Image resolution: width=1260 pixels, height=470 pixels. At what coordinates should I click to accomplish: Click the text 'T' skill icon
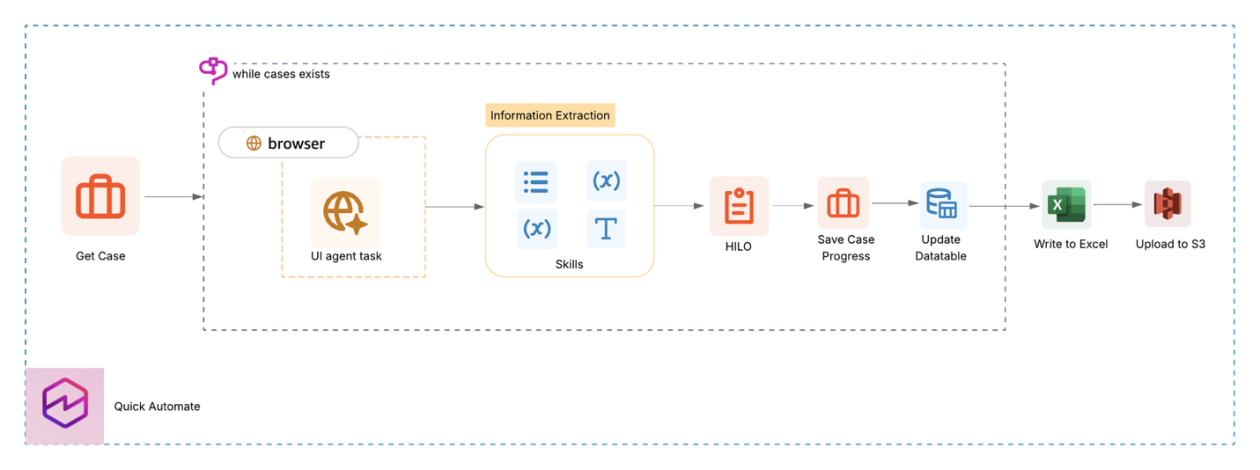click(x=605, y=228)
